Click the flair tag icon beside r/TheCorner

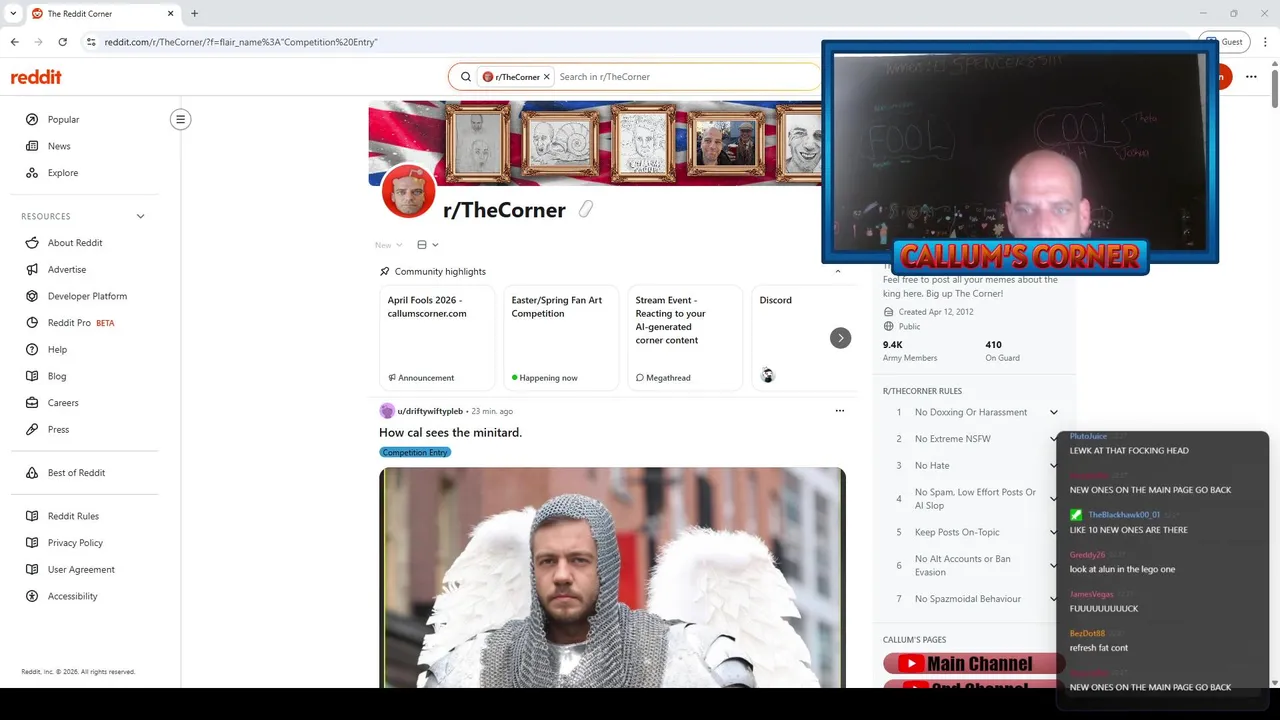(586, 209)
